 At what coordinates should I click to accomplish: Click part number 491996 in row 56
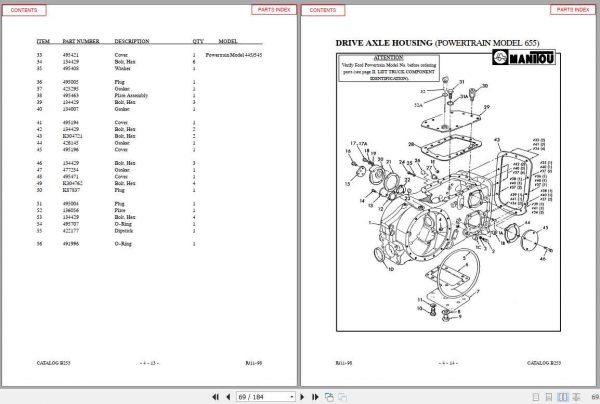pos(71,244)
